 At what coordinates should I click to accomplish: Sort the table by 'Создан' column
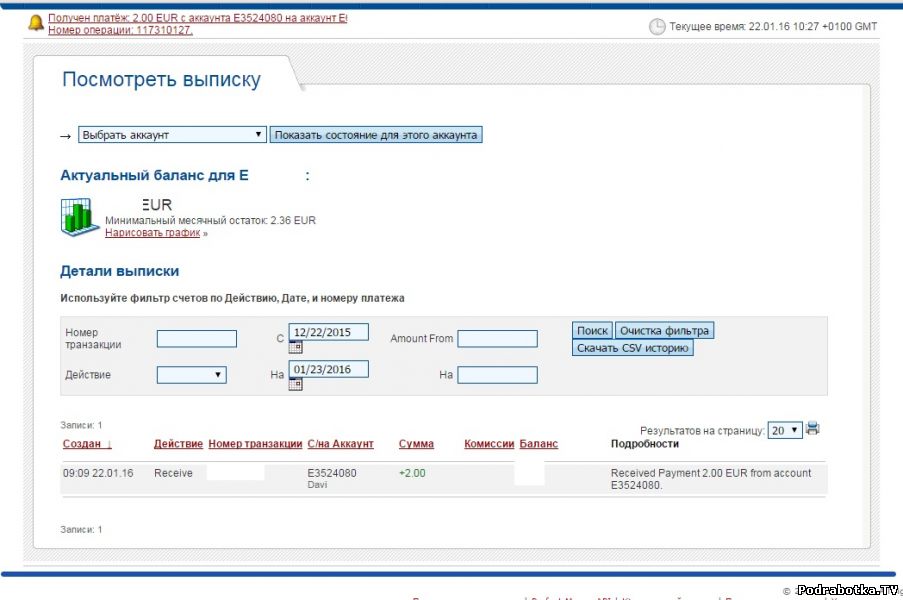pyautogui.click(x=87, y=444)
